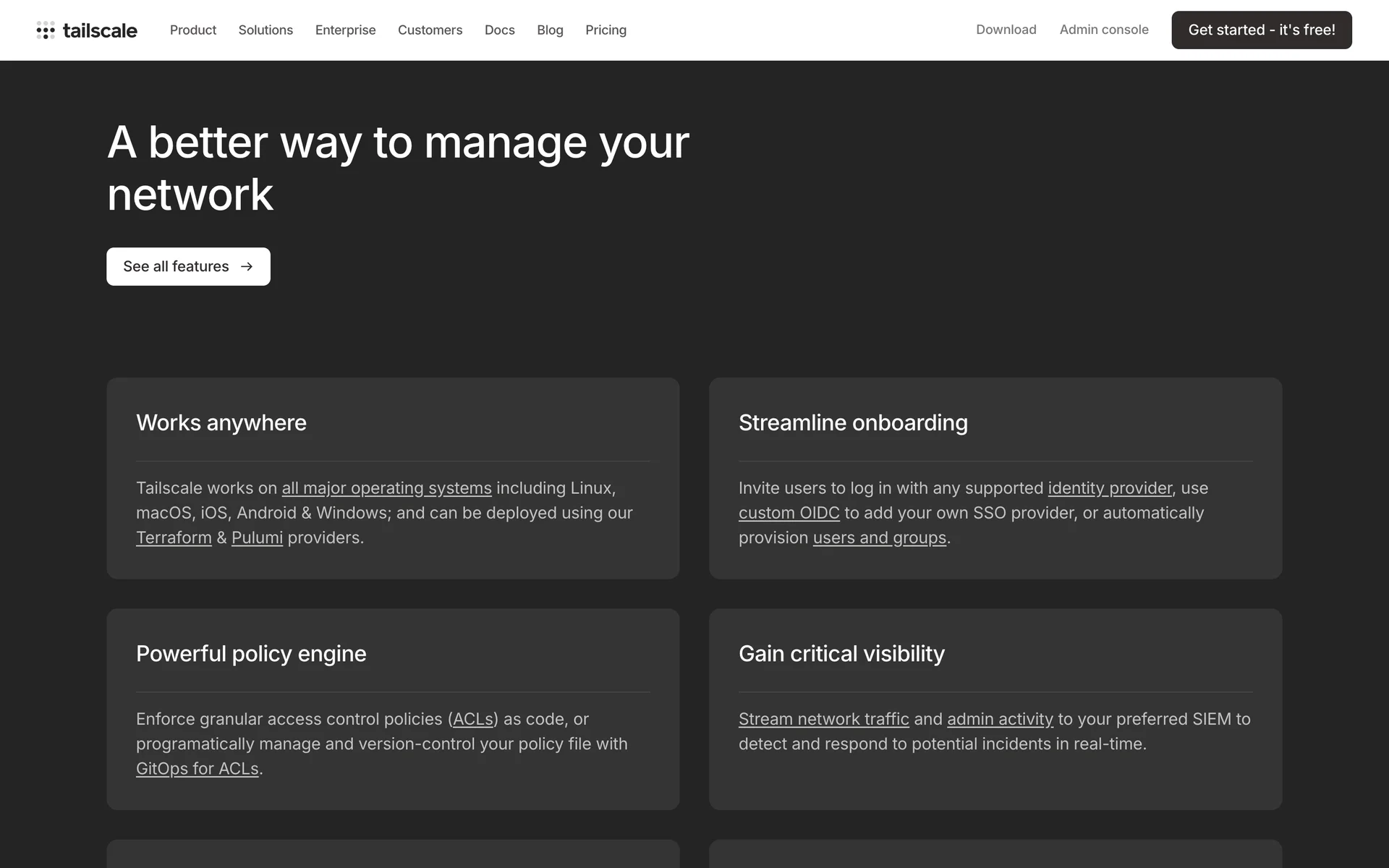
Task: Open the Terraform provider link
Action: click(x=174, y=538)
